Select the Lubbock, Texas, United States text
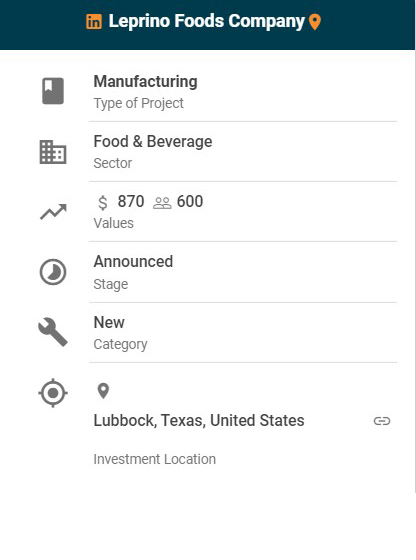This screenshot has height=560, width=416. 199,420
